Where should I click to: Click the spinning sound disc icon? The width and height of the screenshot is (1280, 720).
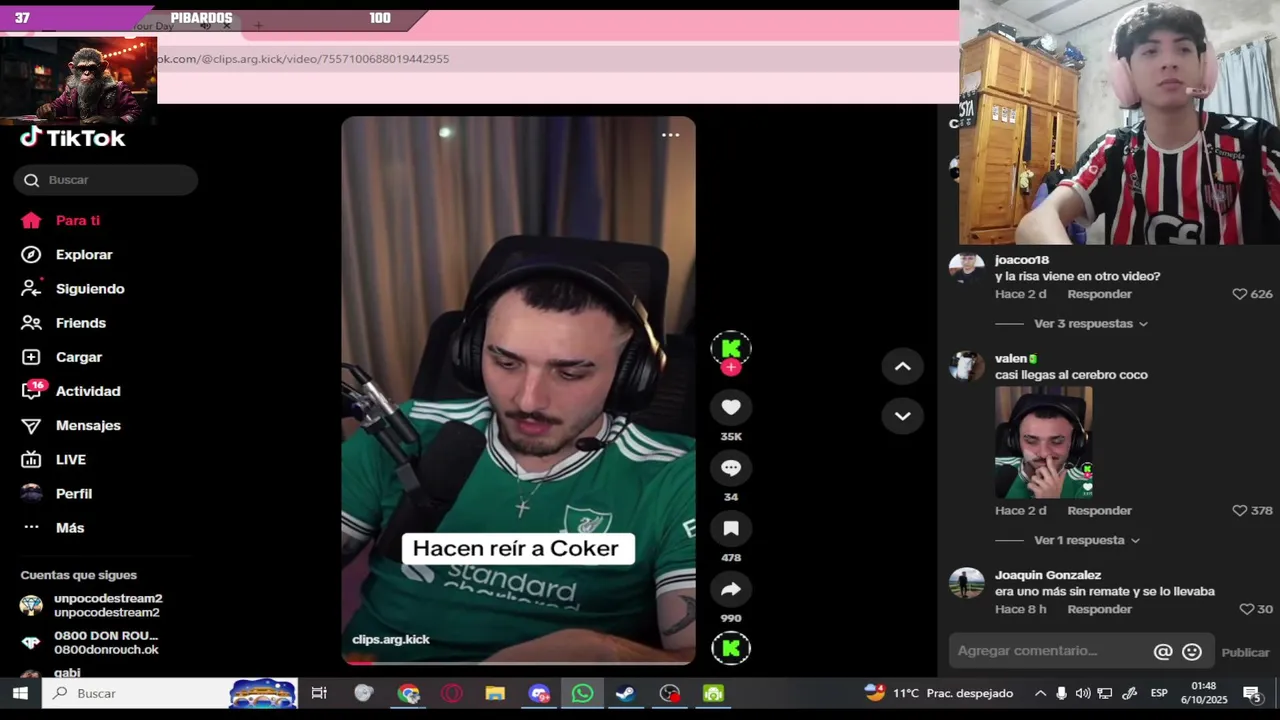point(731,648)
